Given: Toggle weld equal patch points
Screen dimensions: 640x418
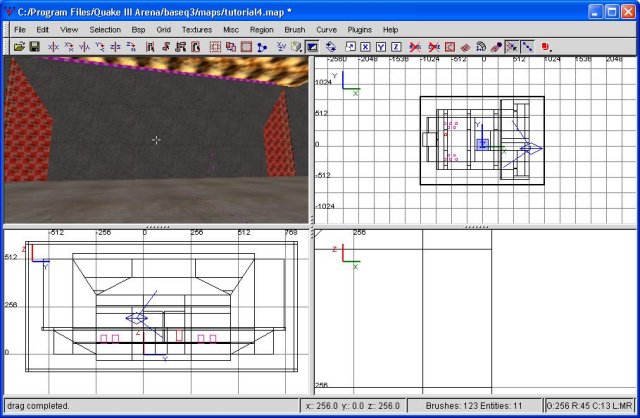Looking at the screenshot, I should [x=511, y=47].
